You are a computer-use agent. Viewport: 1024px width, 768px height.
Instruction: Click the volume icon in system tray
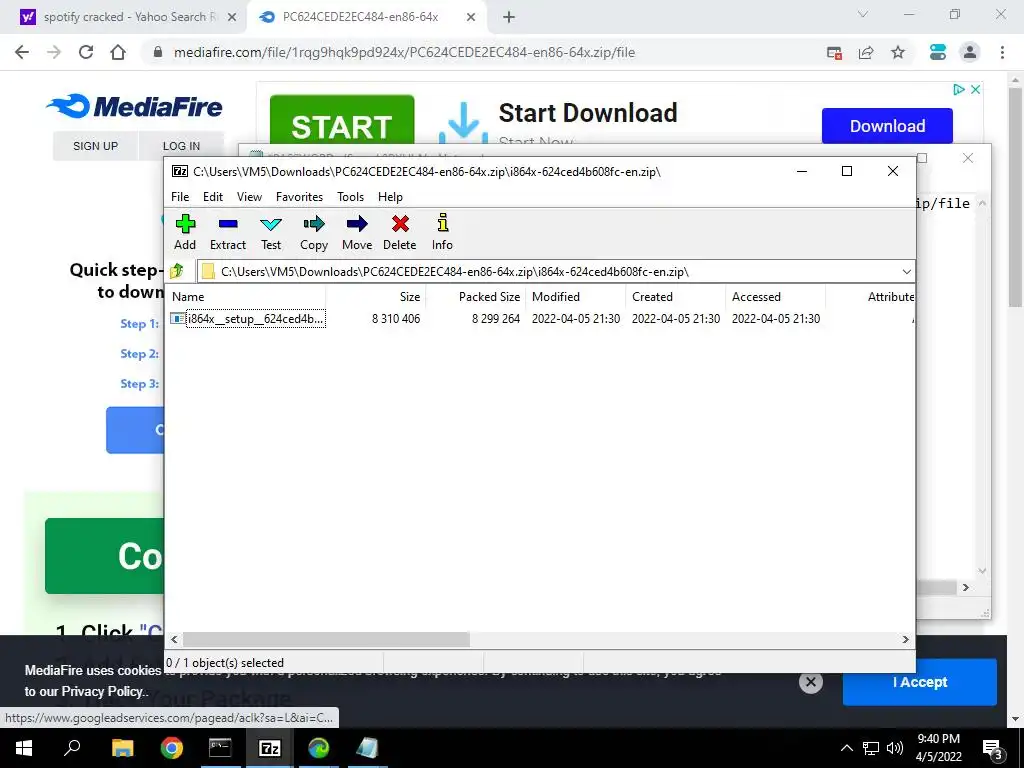click(x=895, y=748)
